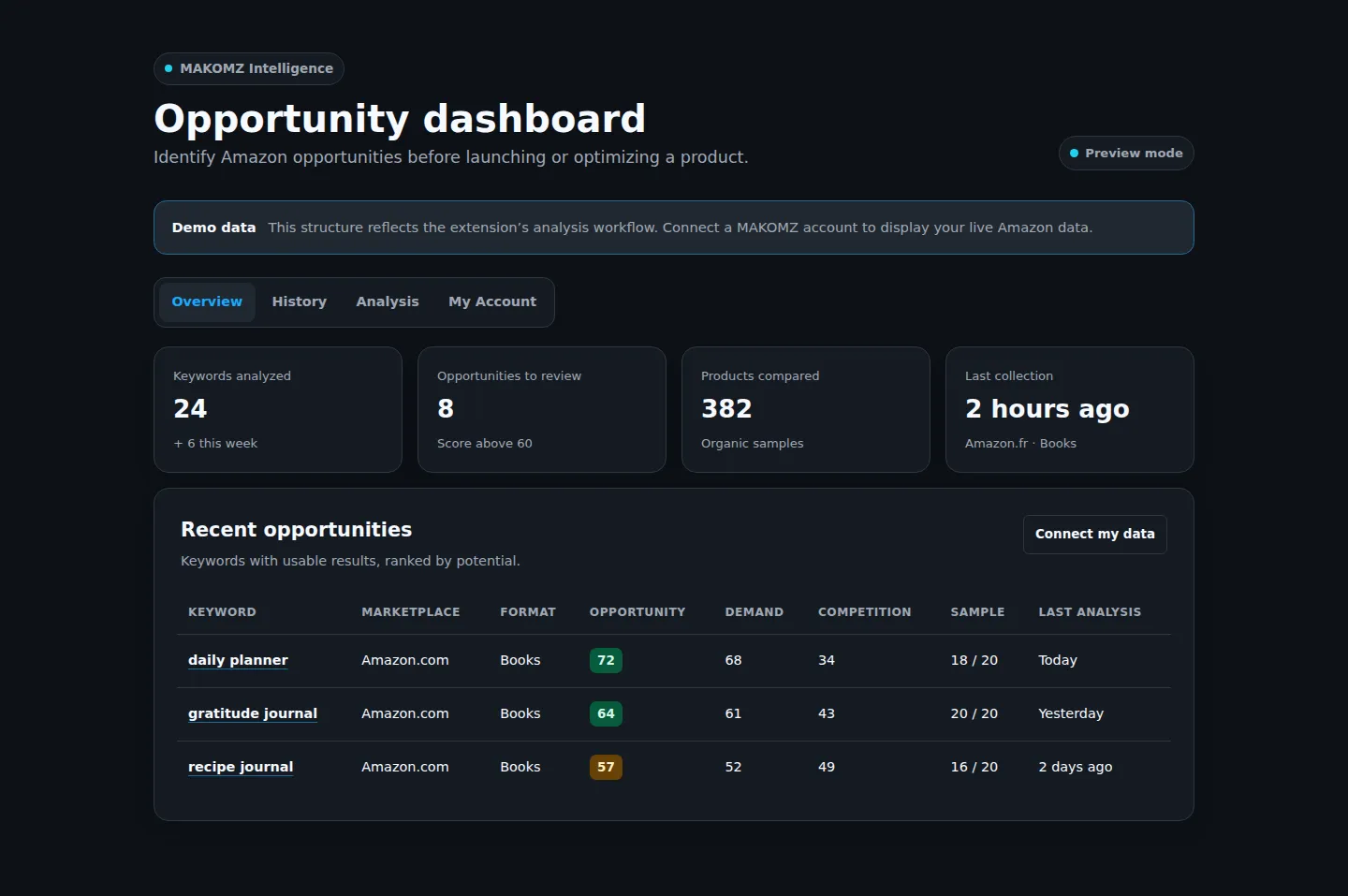
Task: Select the opportunity score badge 72
Action: coord(606,661)
